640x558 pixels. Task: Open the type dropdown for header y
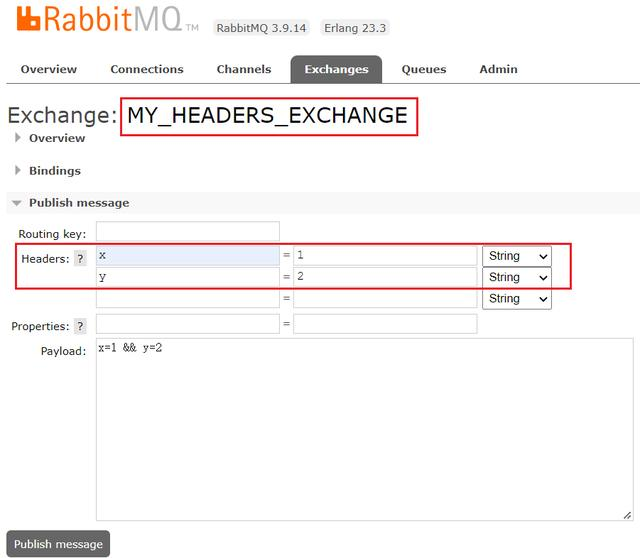(516, 277)
